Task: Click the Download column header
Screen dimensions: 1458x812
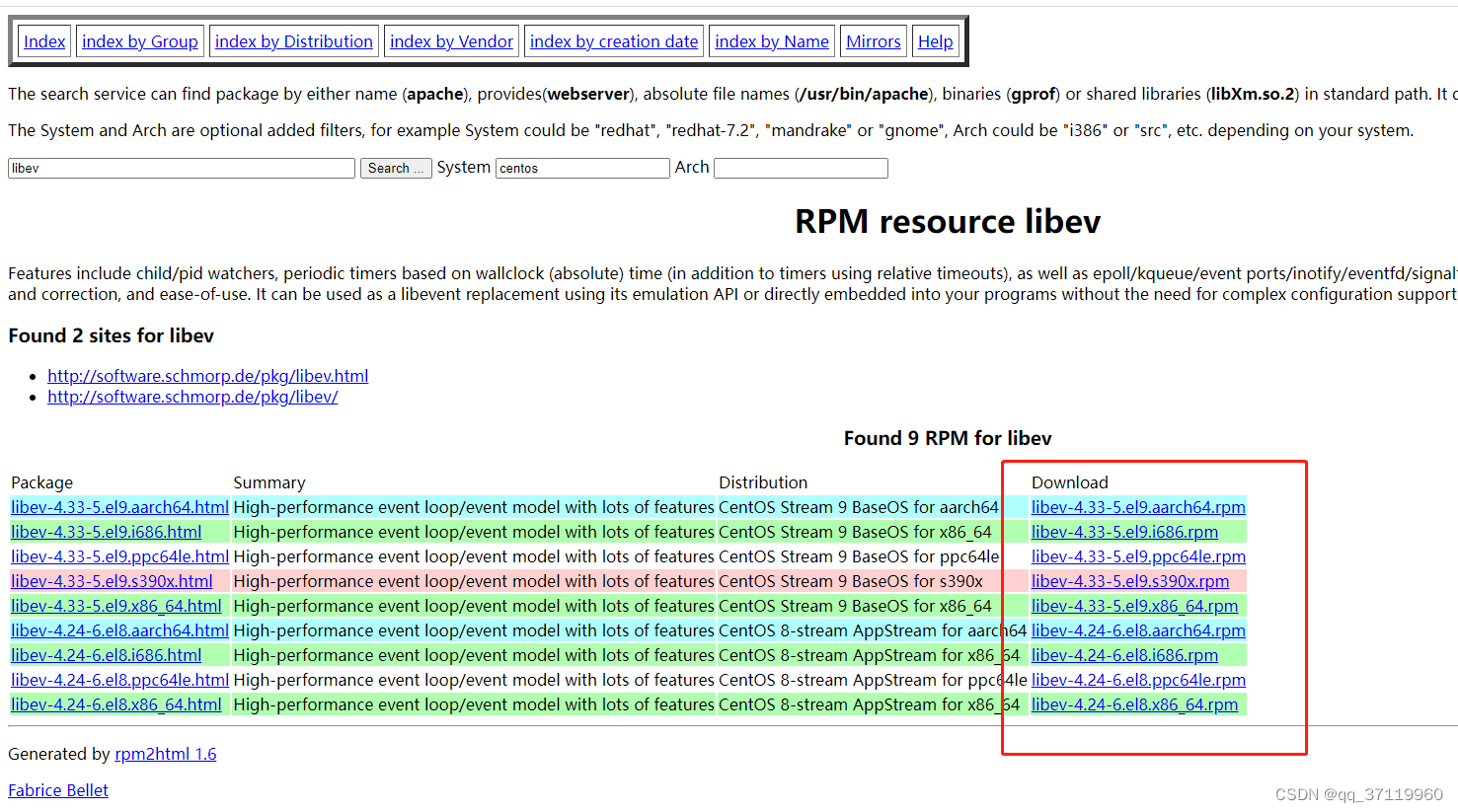Action: coord(1070,482)
